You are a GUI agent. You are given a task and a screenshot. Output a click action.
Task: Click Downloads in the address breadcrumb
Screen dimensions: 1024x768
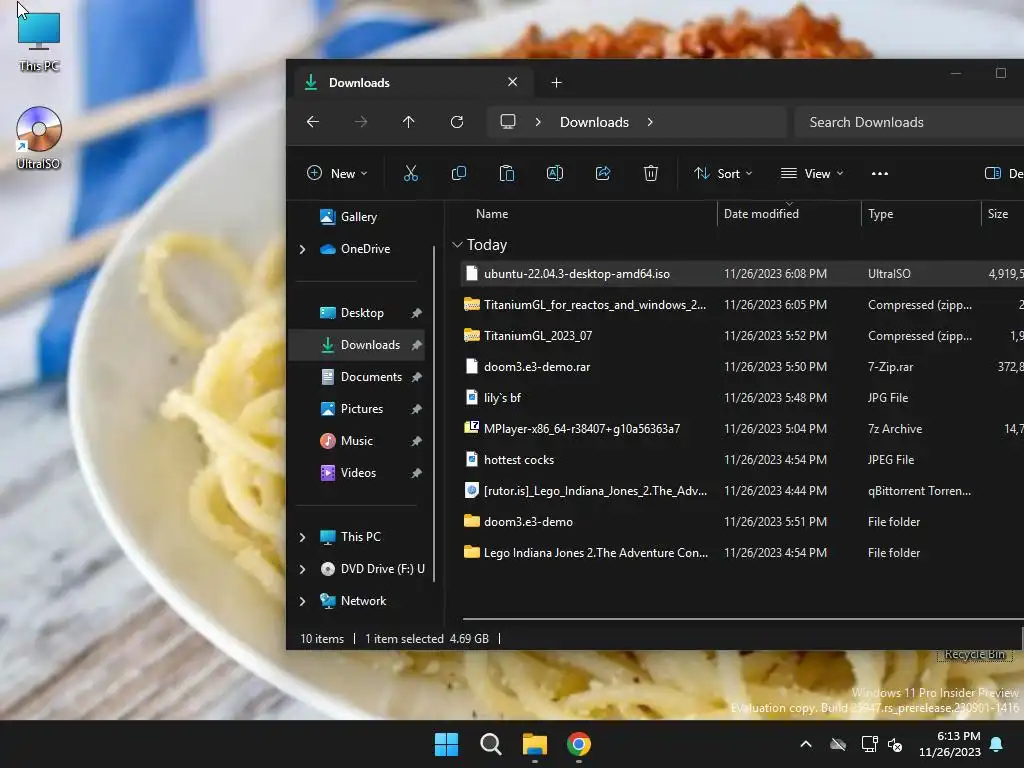[x=594, y=122]
